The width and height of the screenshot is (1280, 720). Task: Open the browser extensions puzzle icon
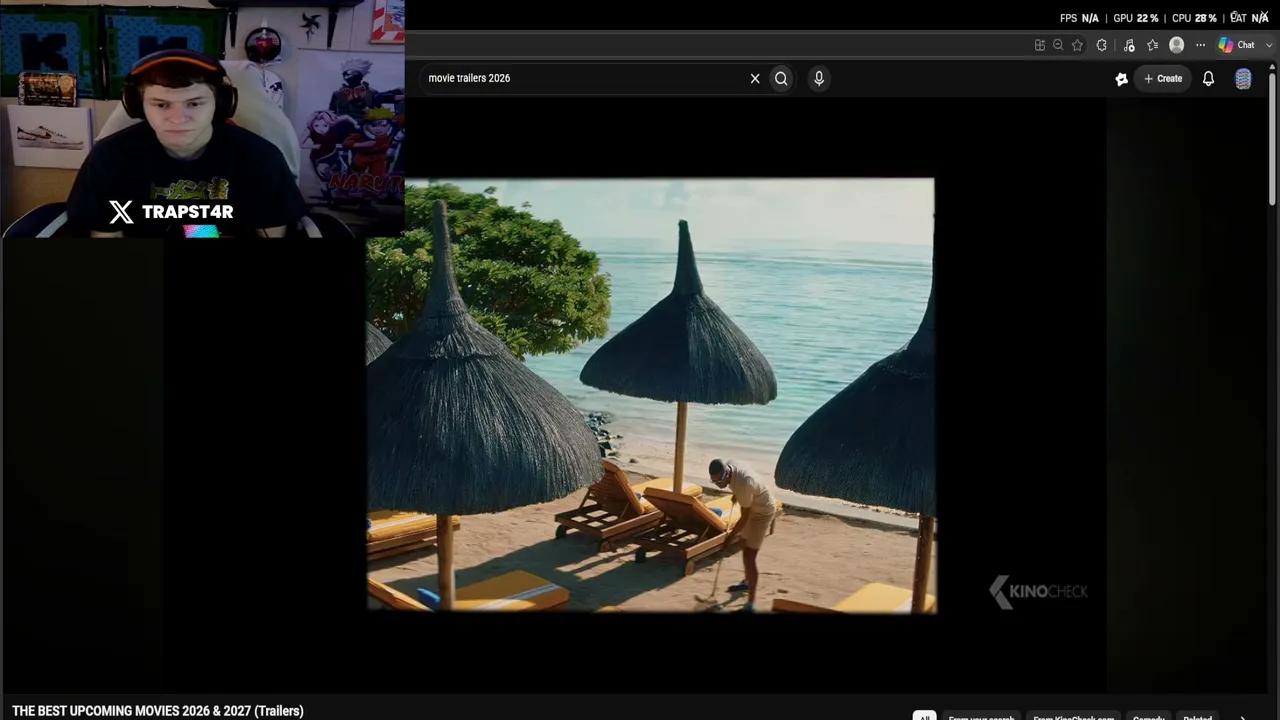coord(1102,45)
